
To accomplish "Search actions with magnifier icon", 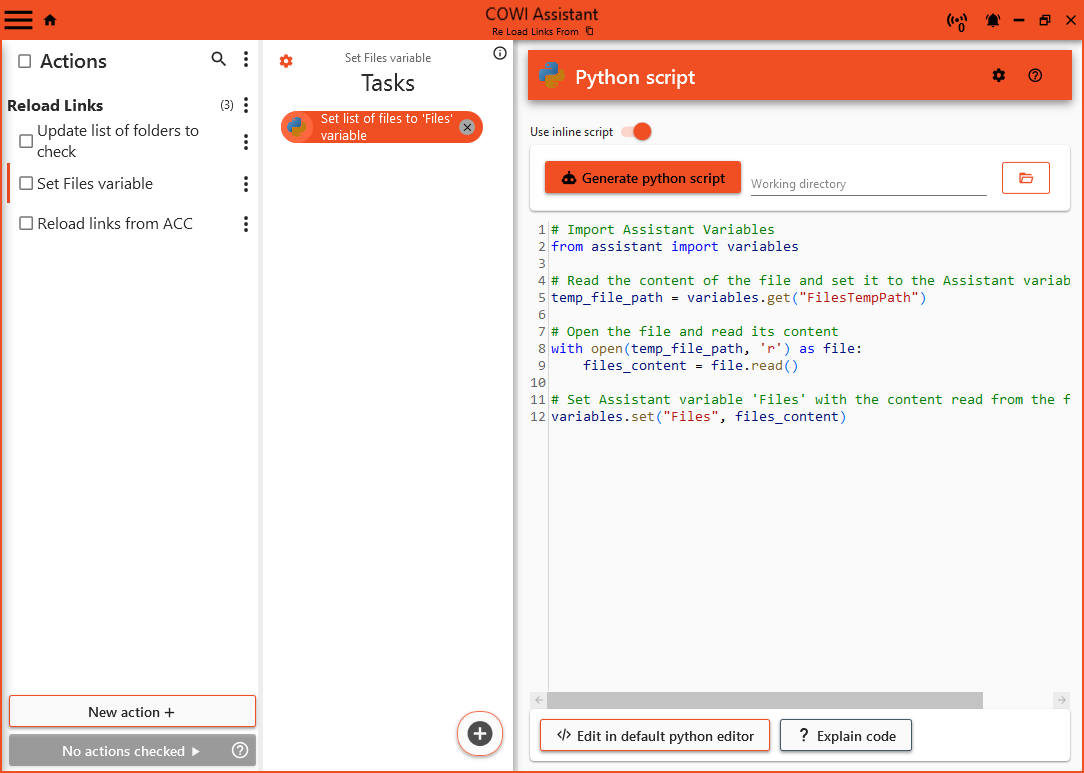I will (x=219, y=60).
